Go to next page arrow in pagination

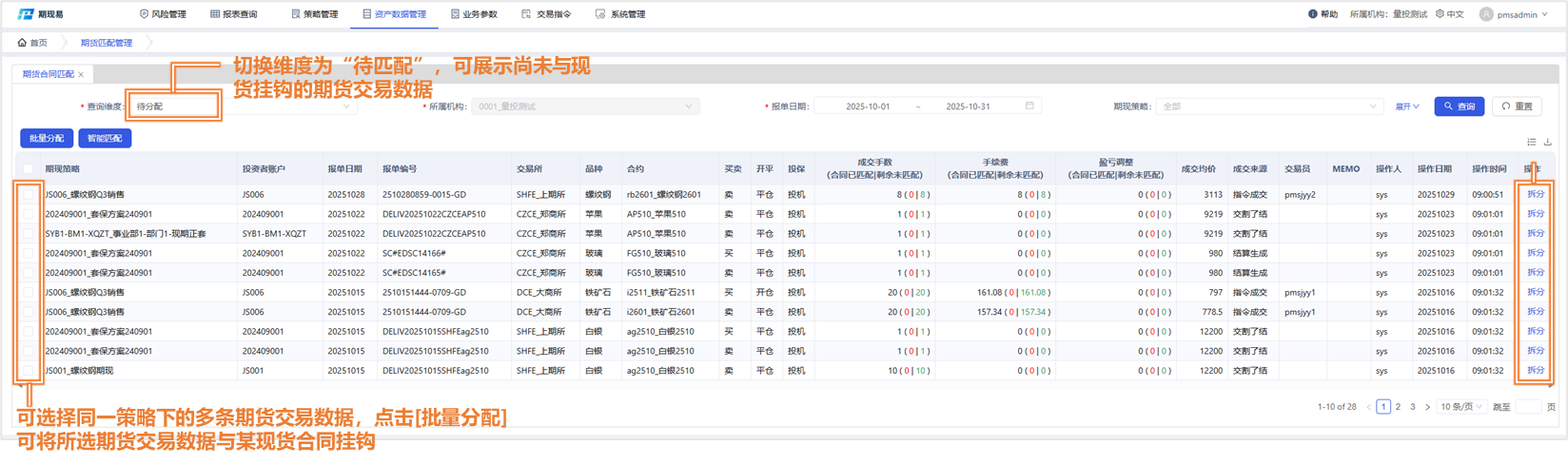[1427, 407]
